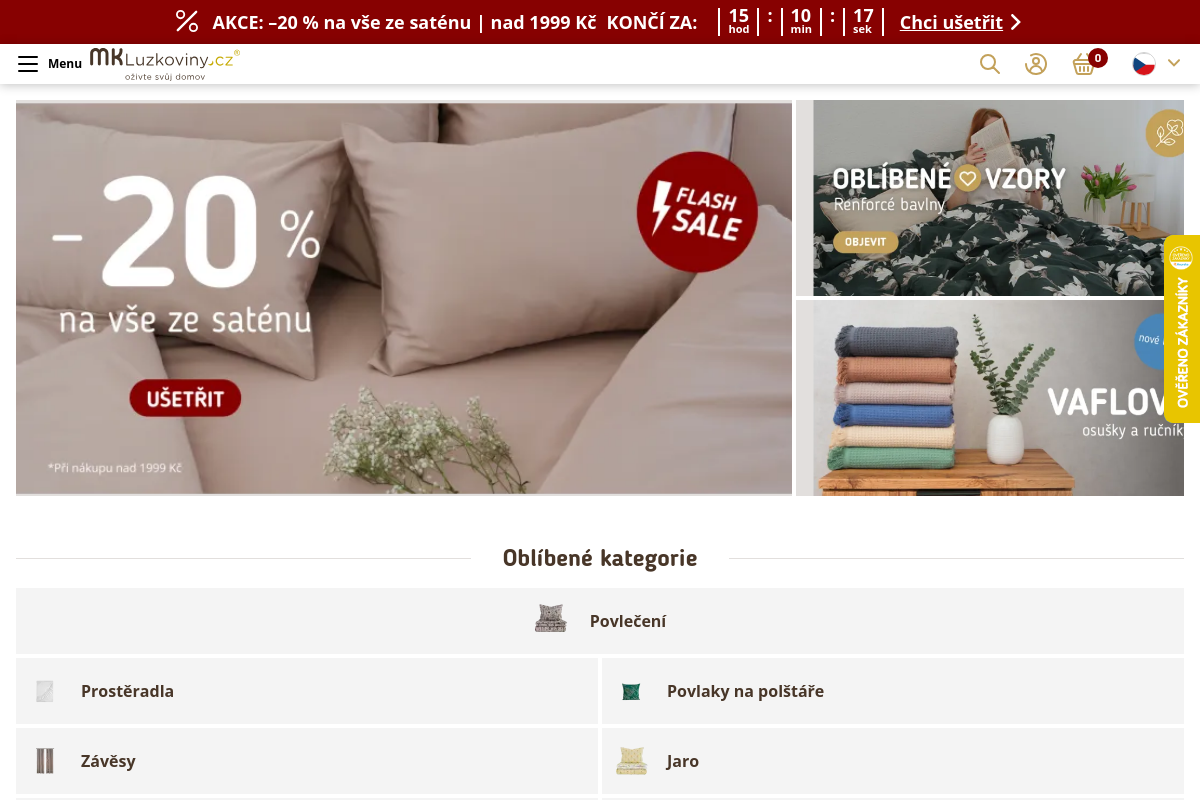Click the percent icon in the promo bar
Image resolution: width=1200 pixels, height=800 pixels.
pyautogui.click(x=187, y=22)
